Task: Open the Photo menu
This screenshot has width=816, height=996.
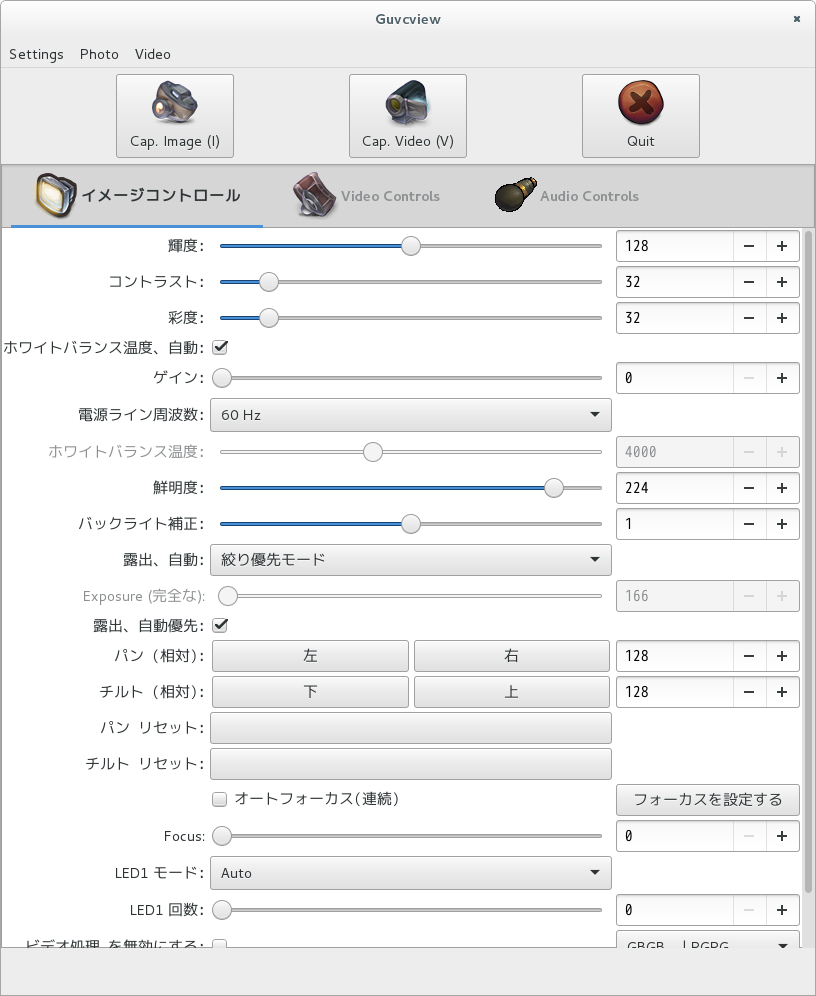Action: pyautogui.click(x=99, y=54)
